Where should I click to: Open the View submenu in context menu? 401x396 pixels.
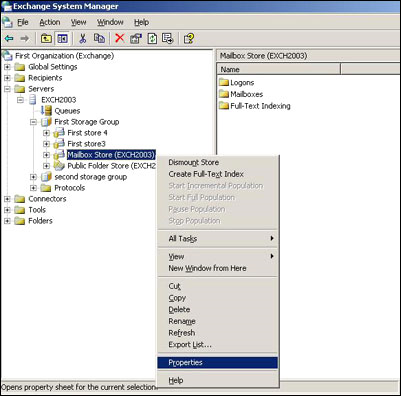(x=217, y=256)
